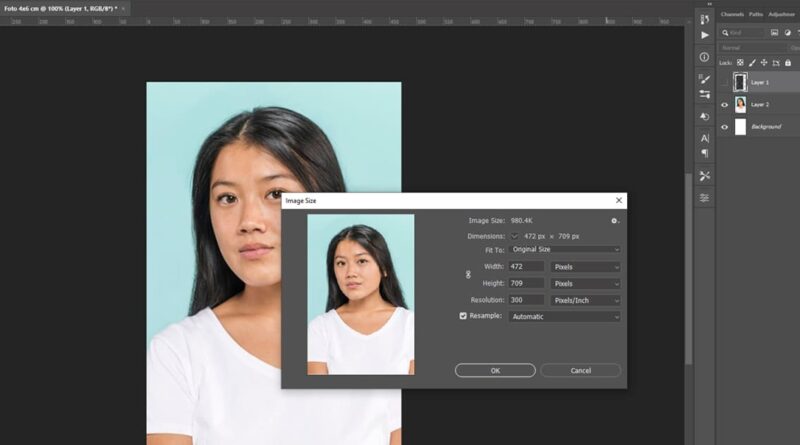Image resolution: width=800 pixels, height=445 pixels.
Task: Switch to the Paths panel tab
Action: tap(756, 14)
